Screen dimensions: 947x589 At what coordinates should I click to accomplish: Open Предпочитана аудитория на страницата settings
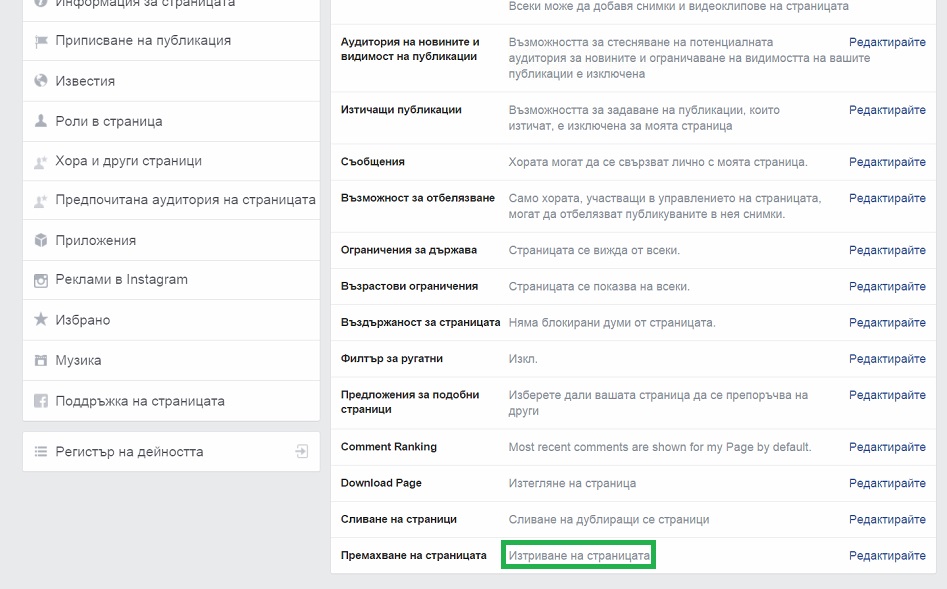185,200
